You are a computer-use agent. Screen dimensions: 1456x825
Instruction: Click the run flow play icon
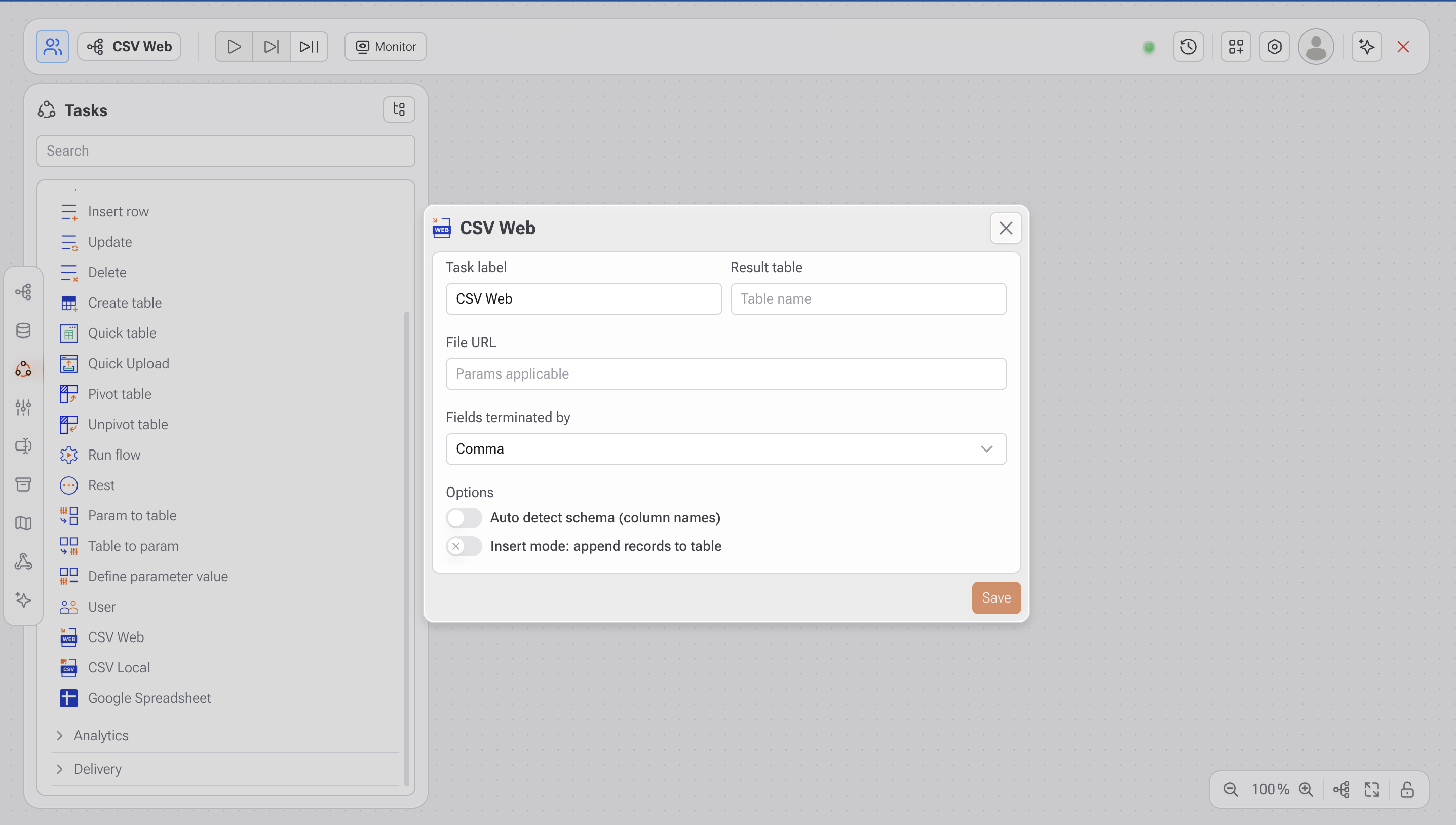pos(234,47)
